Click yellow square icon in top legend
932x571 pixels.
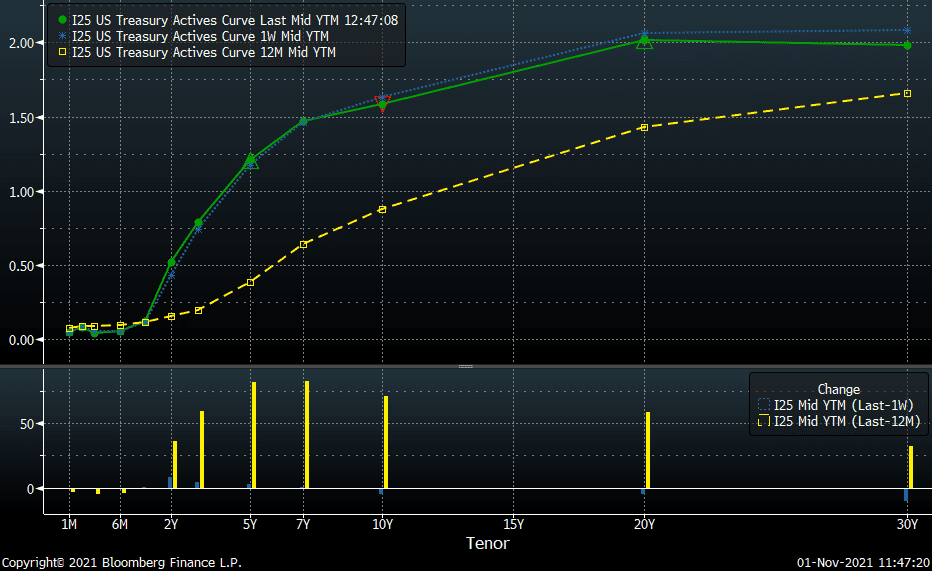pyautogui.click(x=62, y=52)
